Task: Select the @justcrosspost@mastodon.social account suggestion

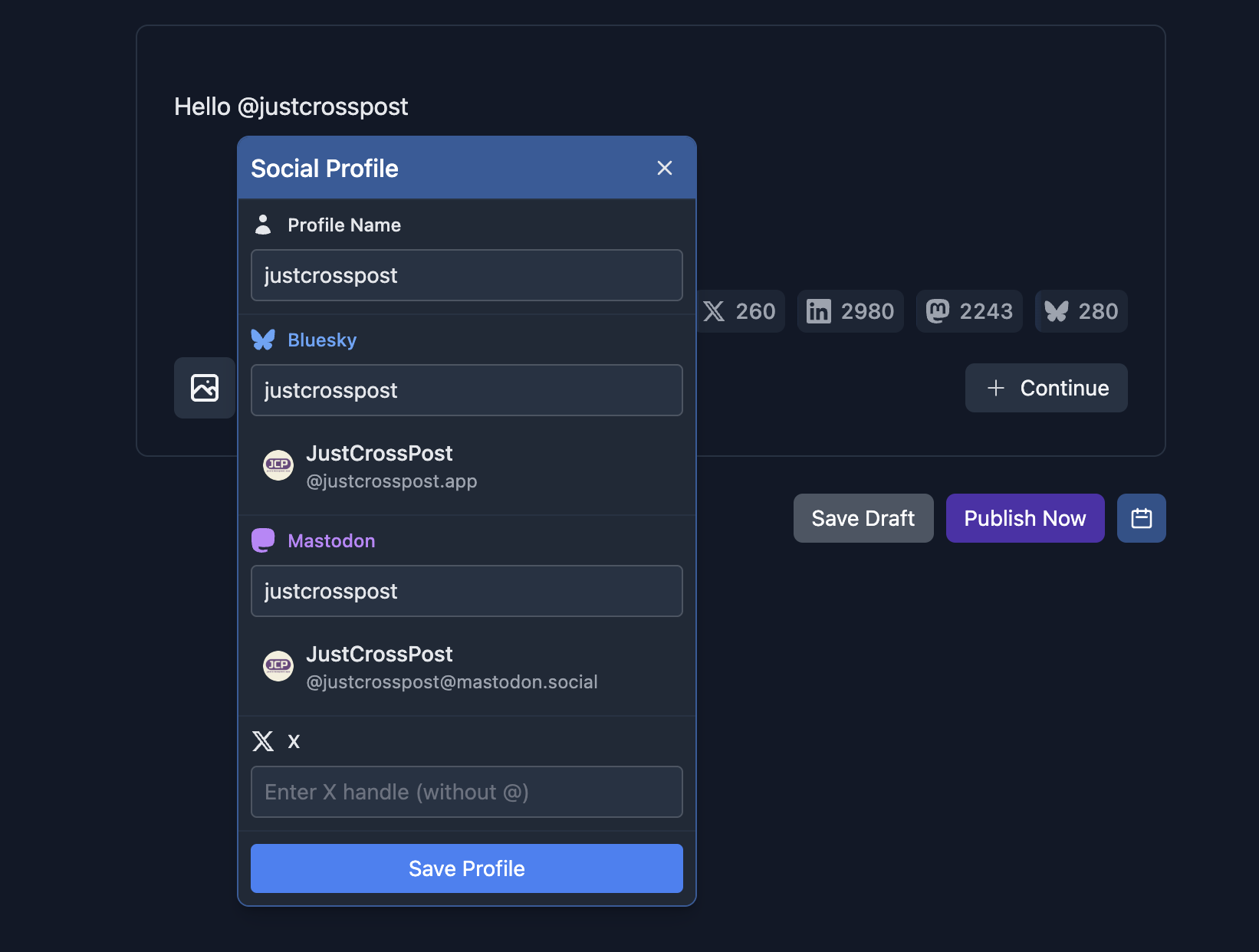Action: [451, 667]
